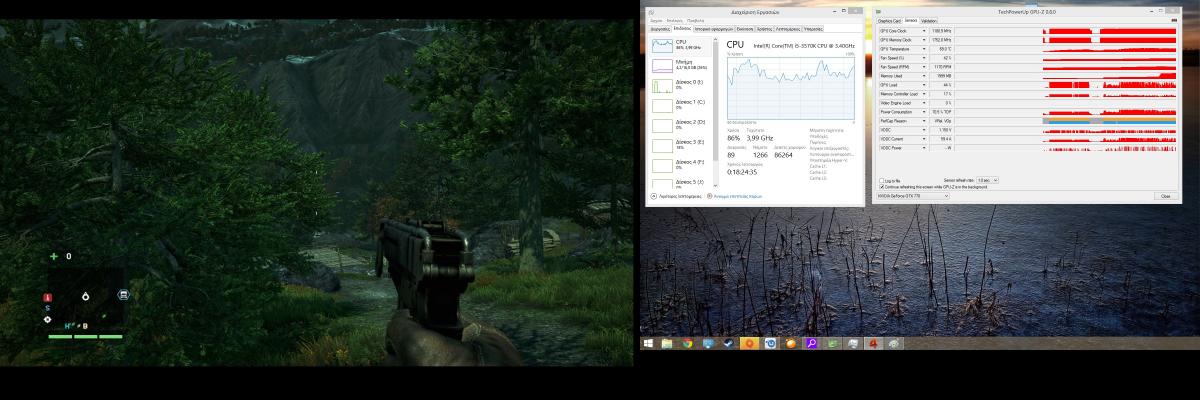Click the orange ball taskbar icon

coord(791,343)
